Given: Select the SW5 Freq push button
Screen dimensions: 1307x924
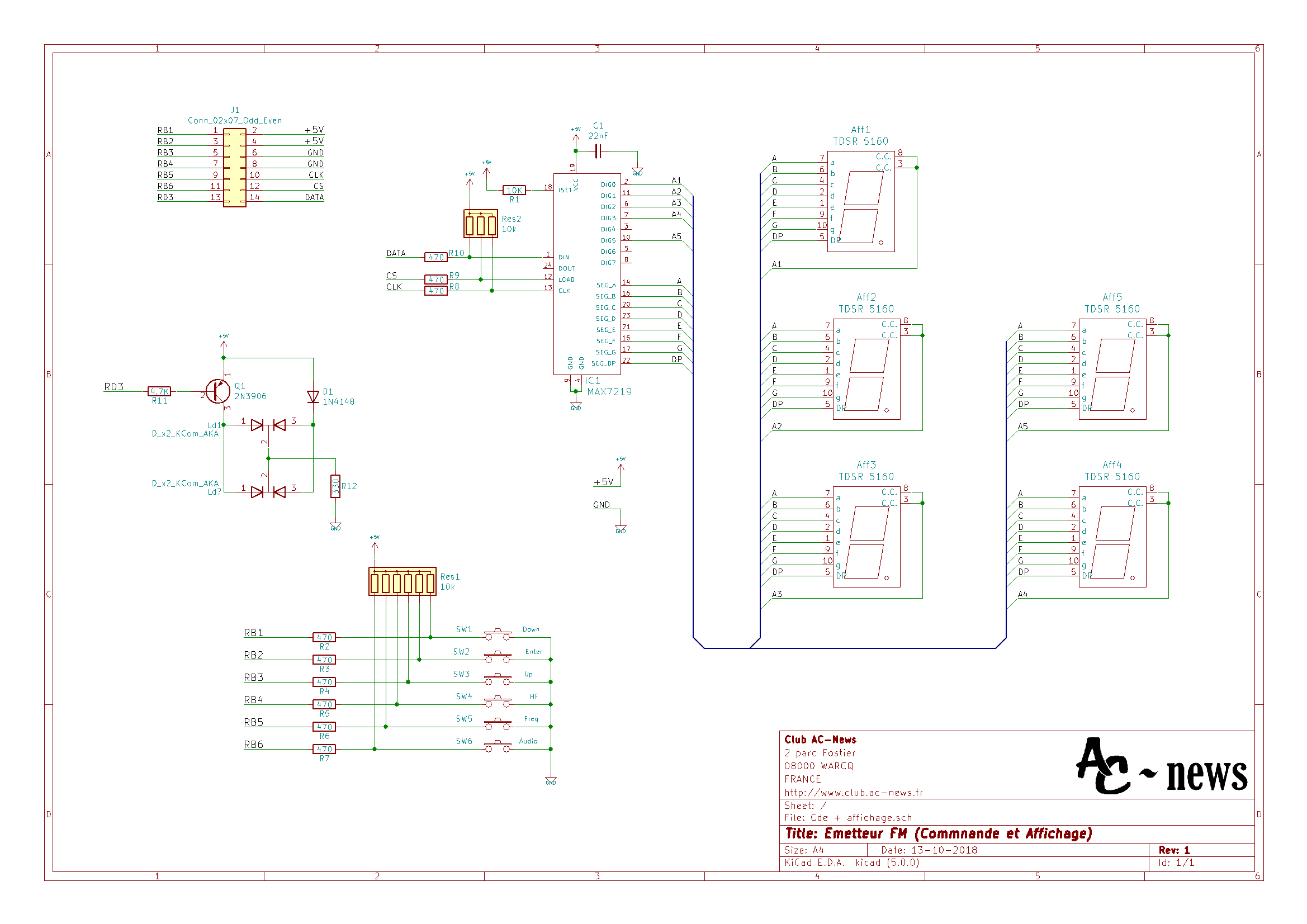Looking at the screenshot, I should [498, 724].
